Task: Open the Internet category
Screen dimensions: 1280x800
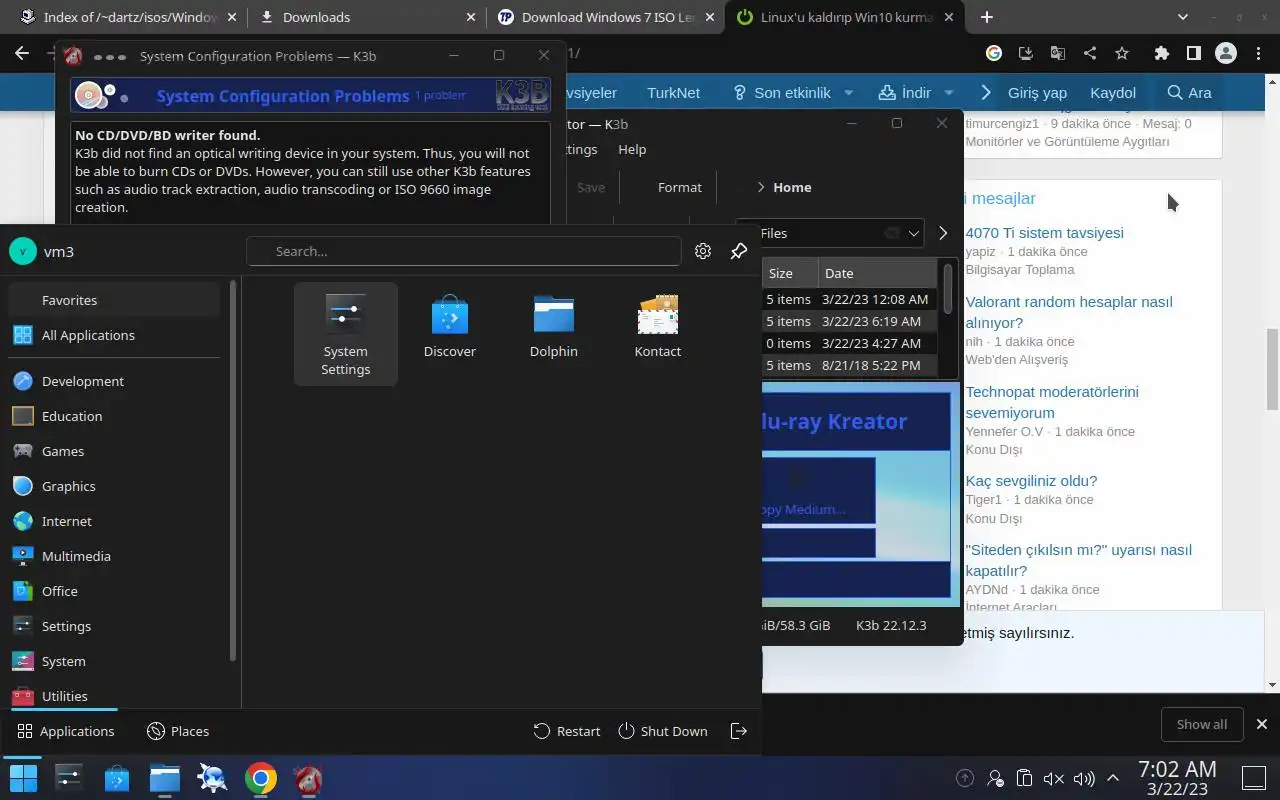Action: pyautogui.click(x=114, y=521)
